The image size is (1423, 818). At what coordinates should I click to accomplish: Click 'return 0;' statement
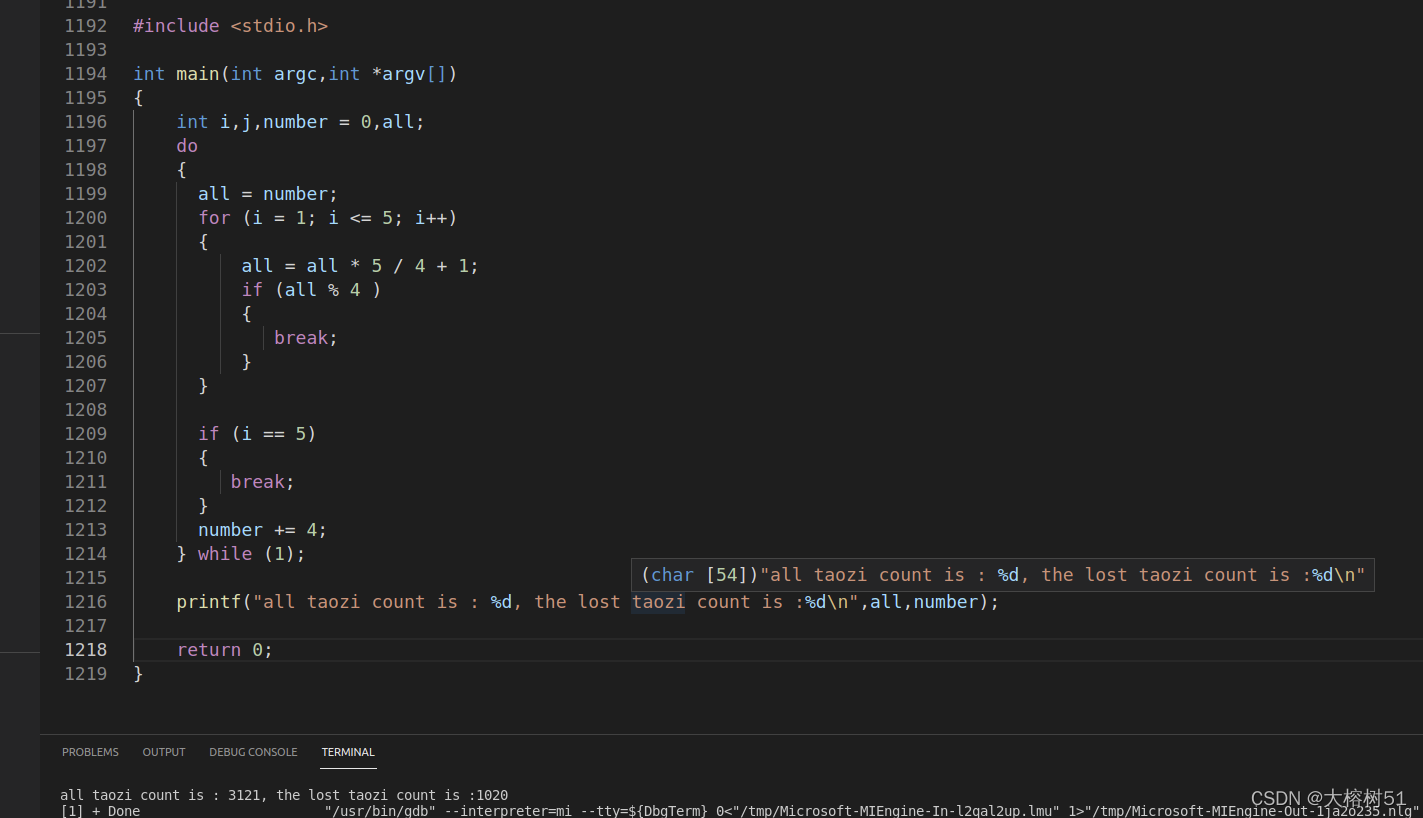click(x=225, y=649)
